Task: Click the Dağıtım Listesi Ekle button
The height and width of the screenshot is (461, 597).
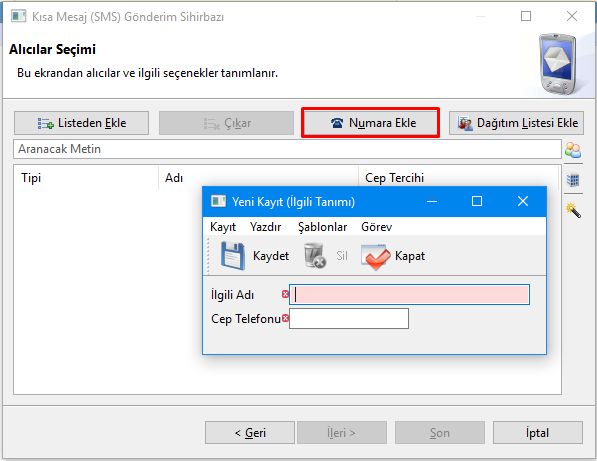Action: pos(516,123)
